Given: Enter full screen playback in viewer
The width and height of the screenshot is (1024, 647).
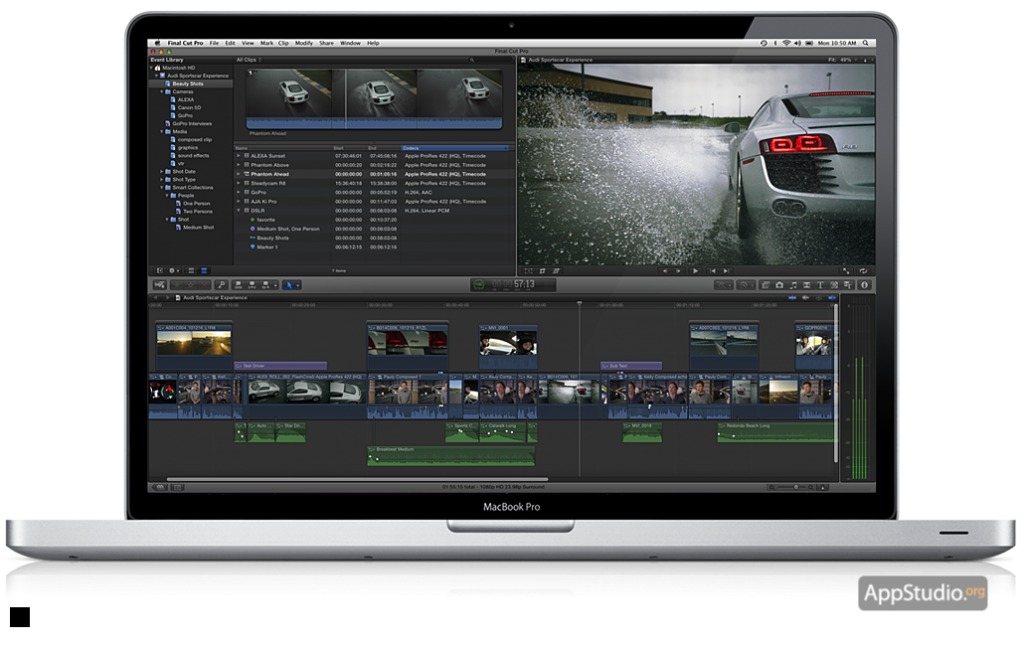Looking at the screenshot, I should [846, 271].
